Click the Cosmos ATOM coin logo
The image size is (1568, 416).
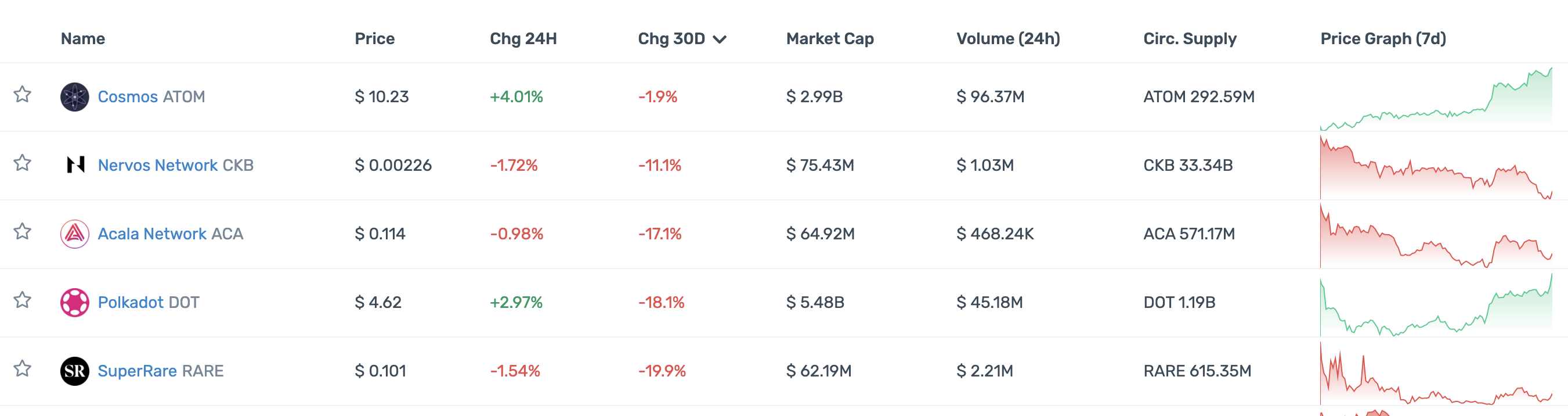click(x=74, y=97)
